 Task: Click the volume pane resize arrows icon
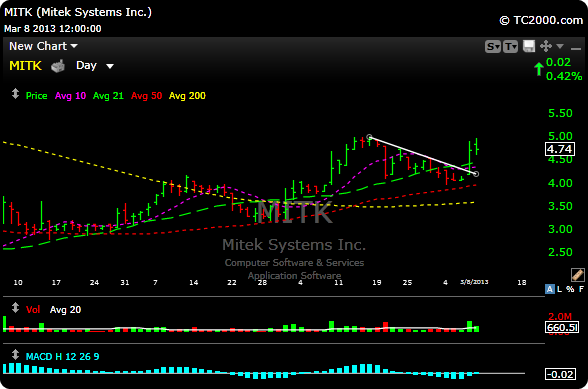15,308
